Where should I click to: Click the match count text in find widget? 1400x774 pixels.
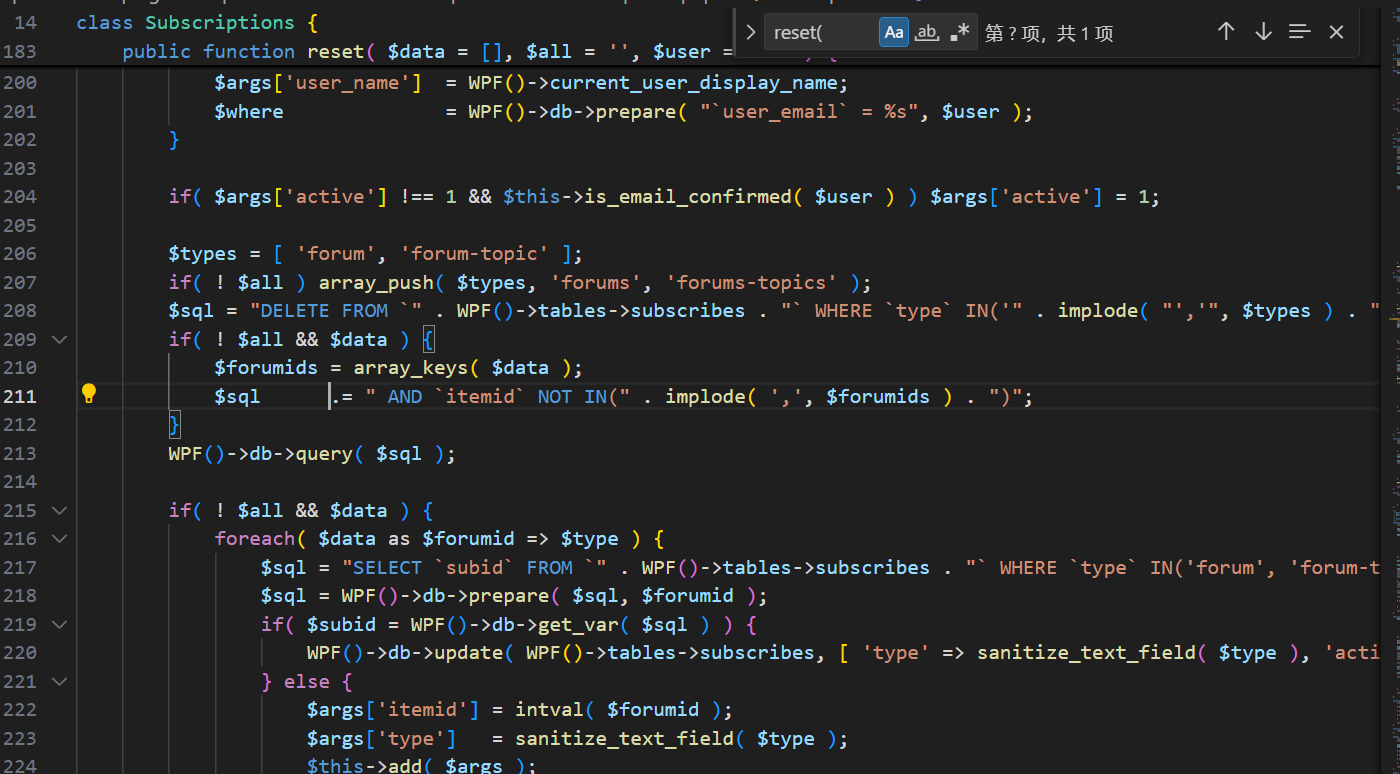tap(1049, 33)
